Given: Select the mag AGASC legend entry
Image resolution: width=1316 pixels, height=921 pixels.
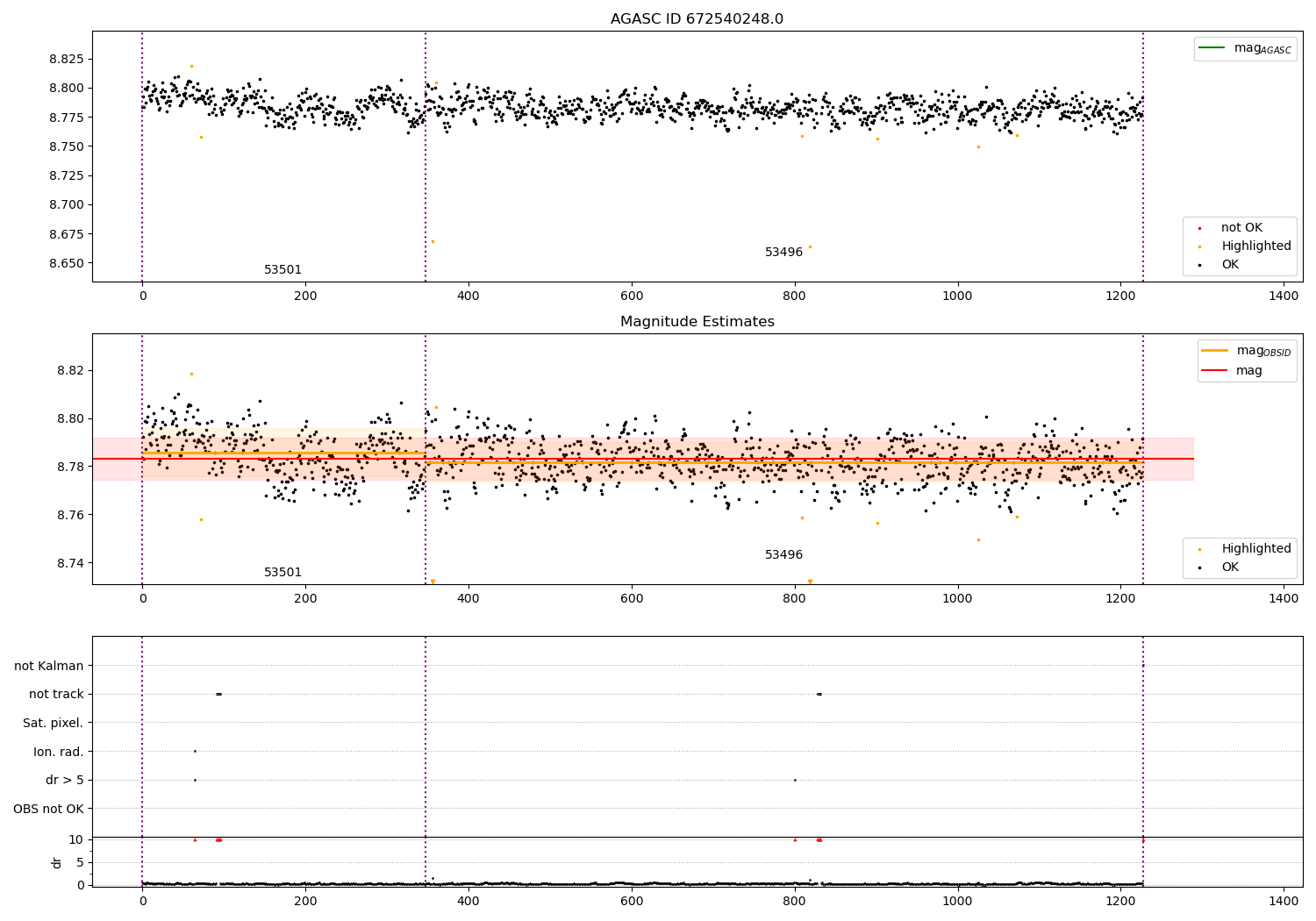Looking at the screenshot, I should pos(1245,48).
